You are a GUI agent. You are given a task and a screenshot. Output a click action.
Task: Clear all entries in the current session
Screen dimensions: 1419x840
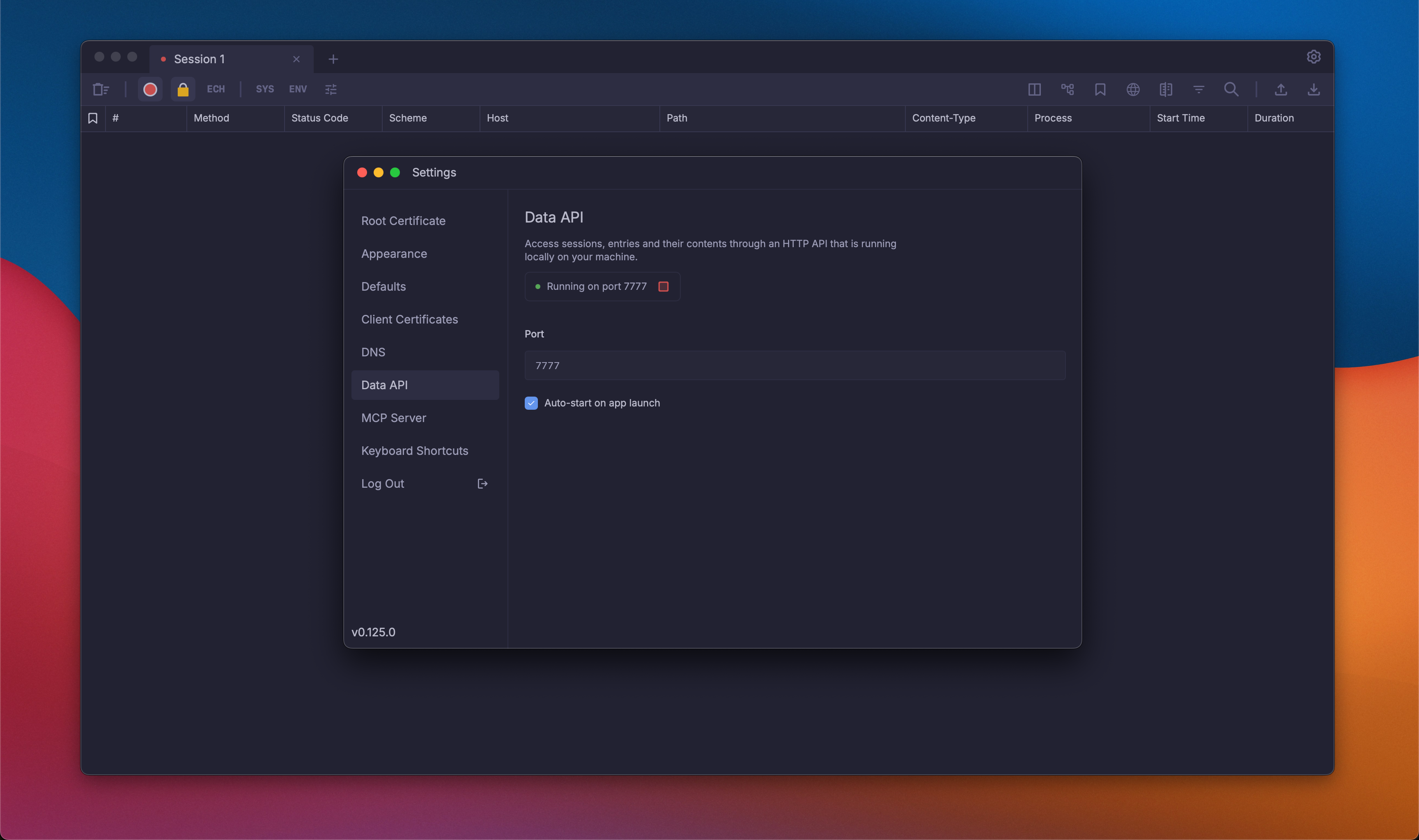(100, 89)
